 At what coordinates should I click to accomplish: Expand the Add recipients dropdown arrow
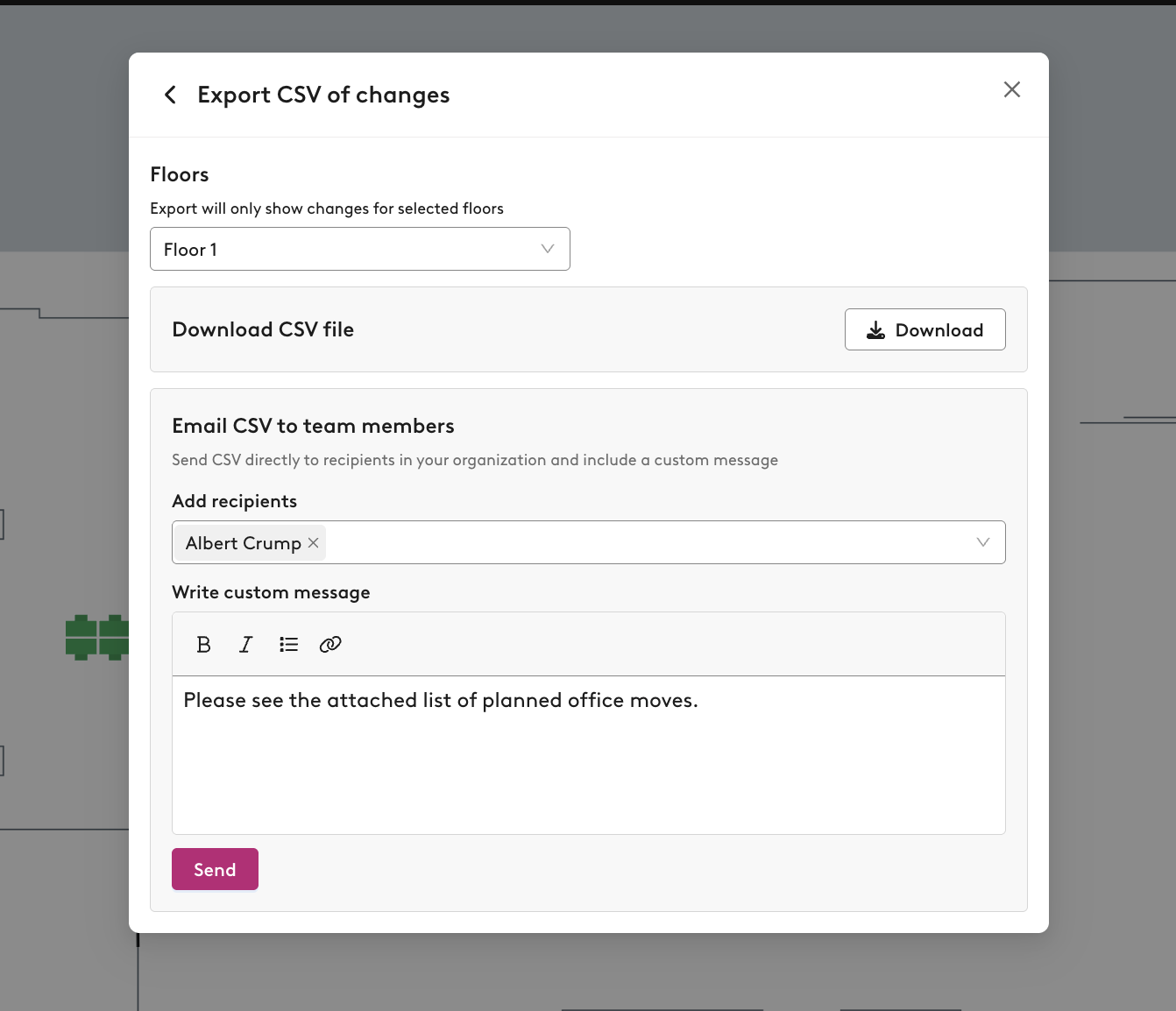pos(983,542)
